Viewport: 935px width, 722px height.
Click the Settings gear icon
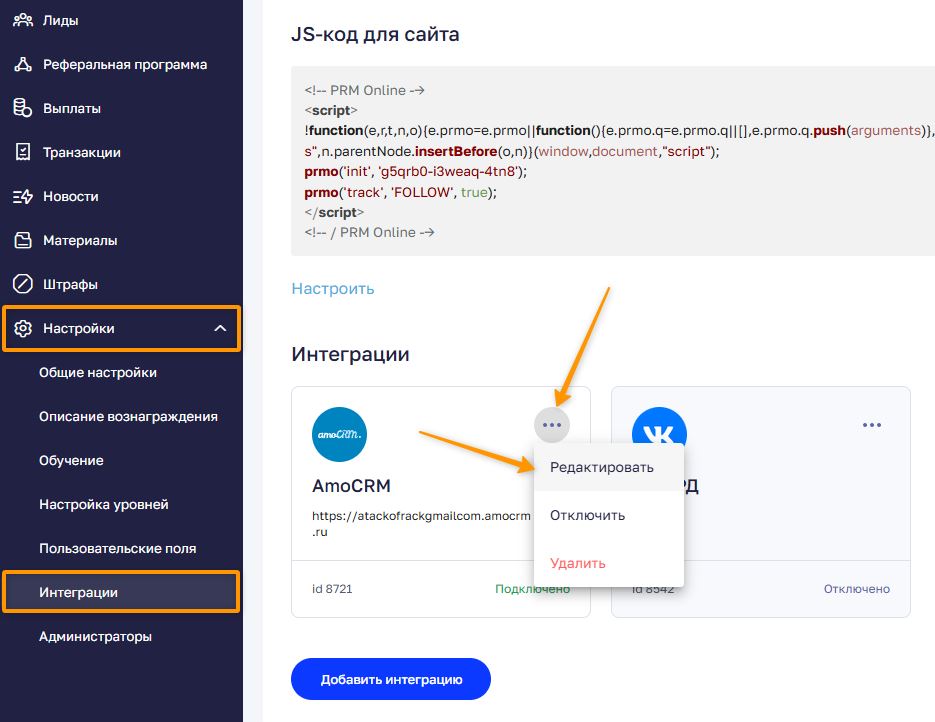(x=23, y=328)
